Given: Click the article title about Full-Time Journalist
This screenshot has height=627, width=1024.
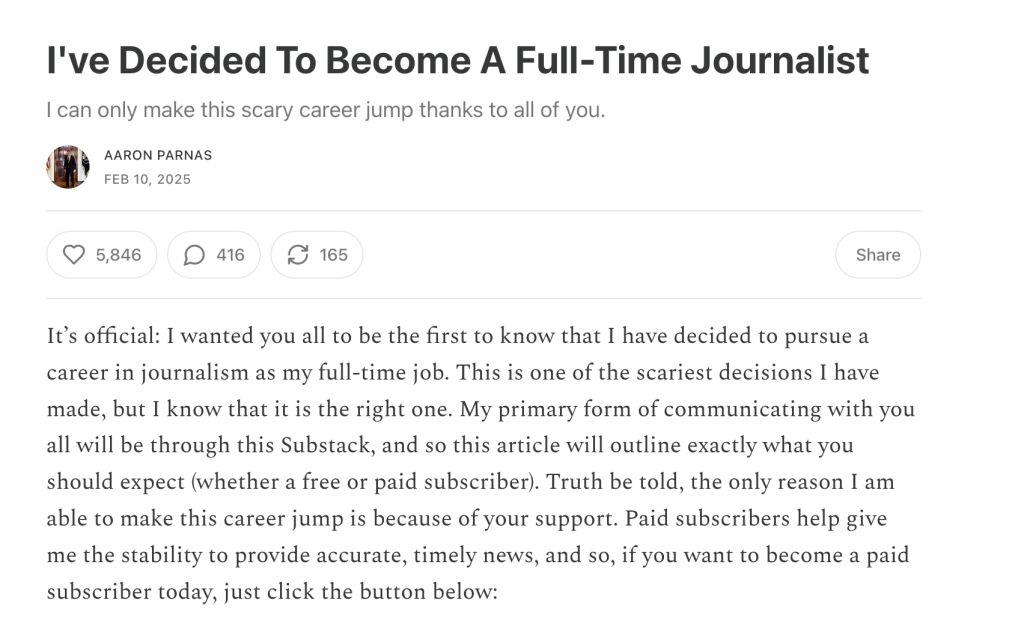Looking at the screenshot, I should (458, 60).
